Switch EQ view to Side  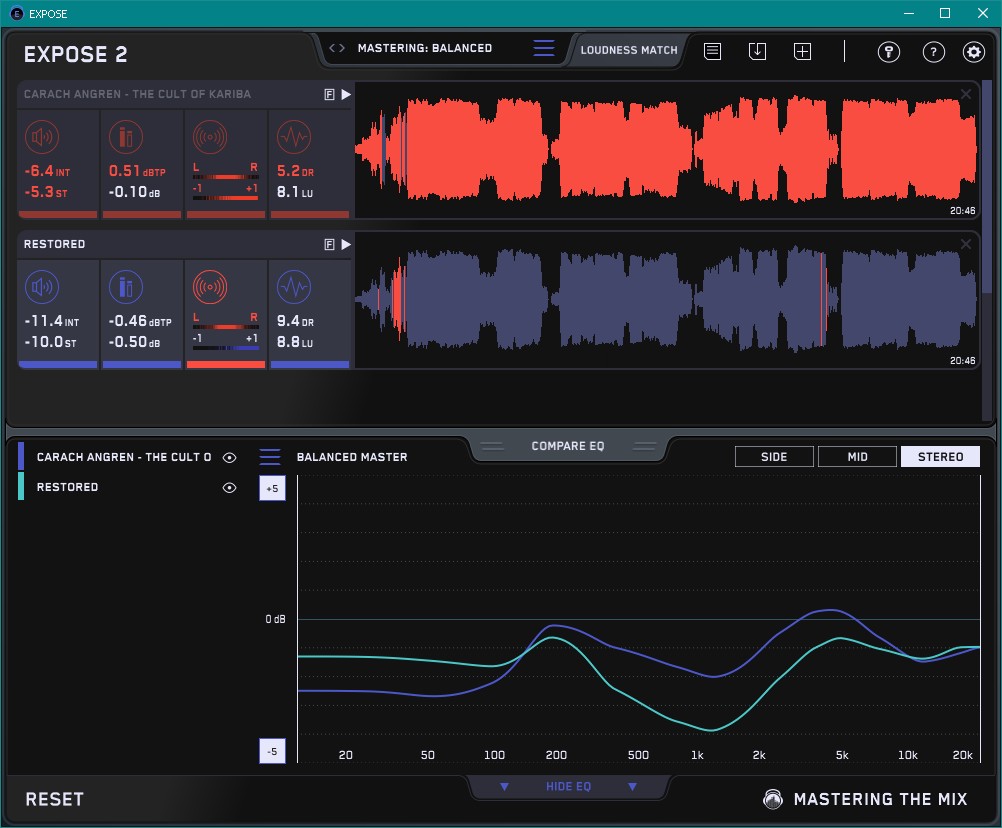tap(774, 457)
